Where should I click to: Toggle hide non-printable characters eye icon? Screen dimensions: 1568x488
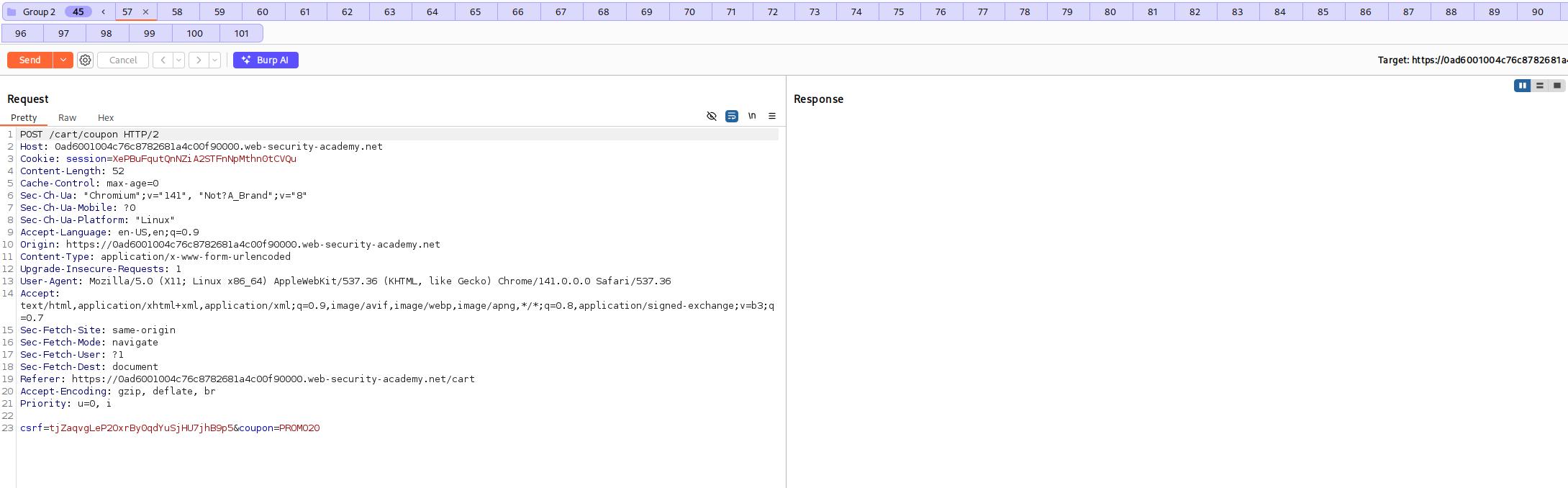(x=712, y=116)
